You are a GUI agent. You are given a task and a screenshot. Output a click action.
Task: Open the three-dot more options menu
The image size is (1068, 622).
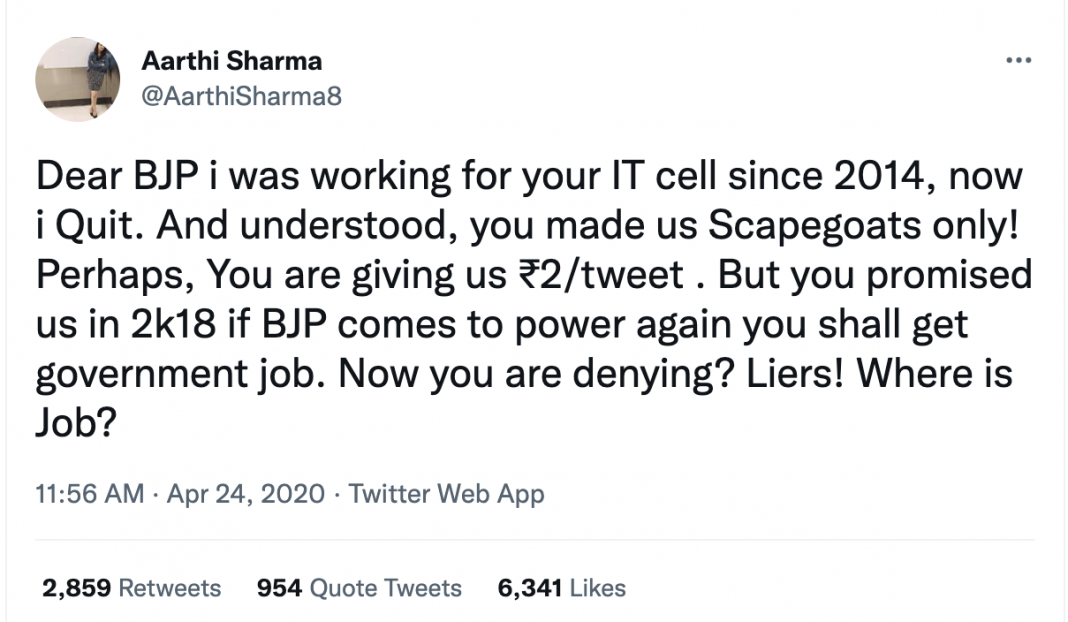[x=1018, y=62]
